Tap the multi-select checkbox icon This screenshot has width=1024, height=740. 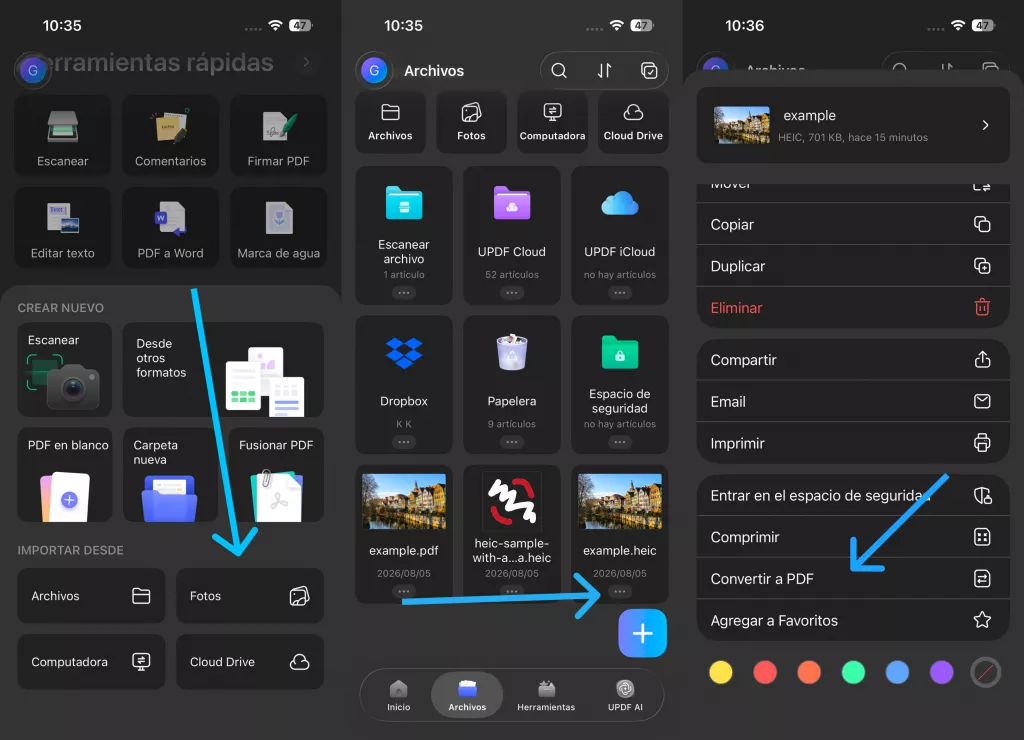point(649,71)
